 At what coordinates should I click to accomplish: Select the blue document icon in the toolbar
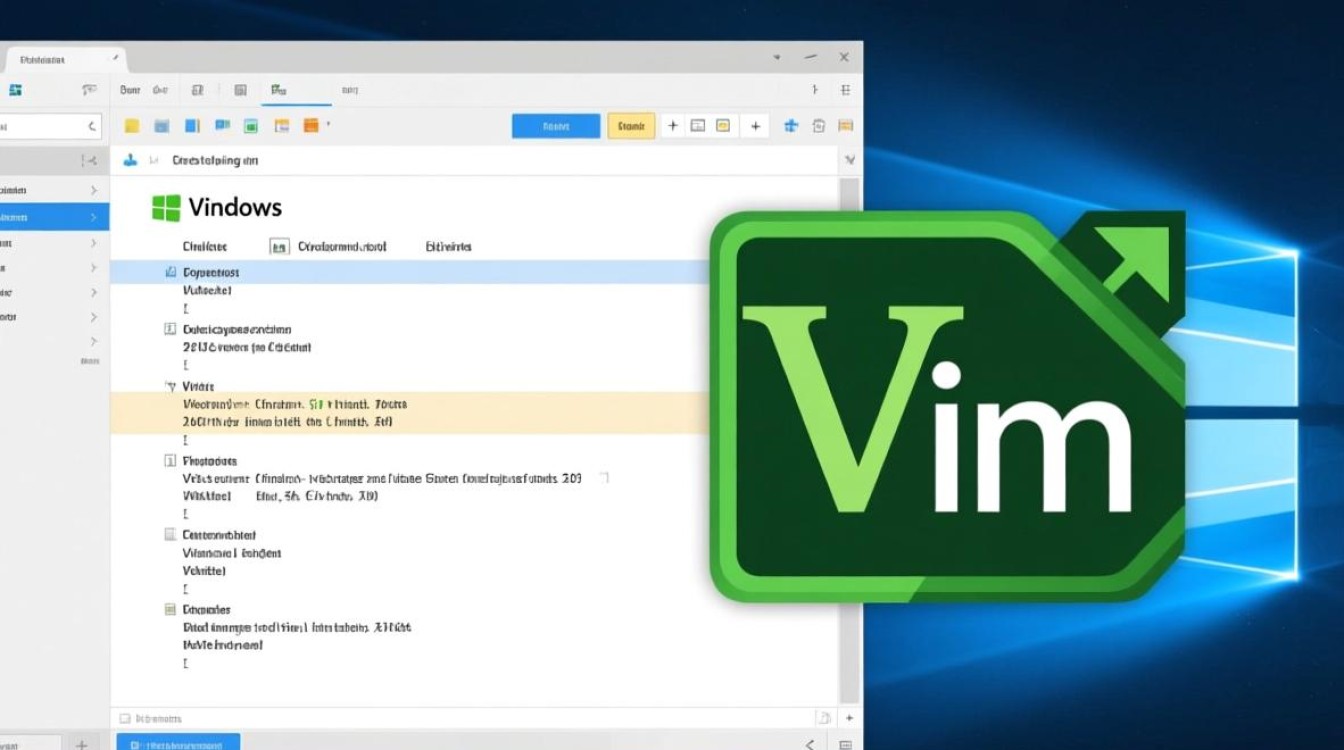192,125
